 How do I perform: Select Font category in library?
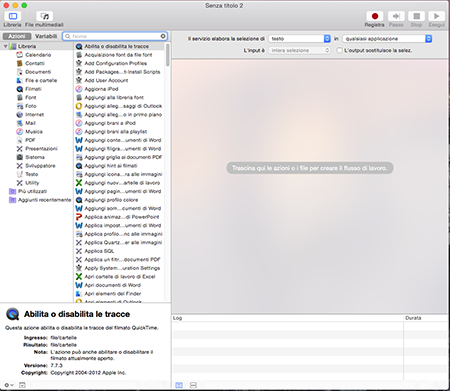pyautogui.click(x=31, y=97)
